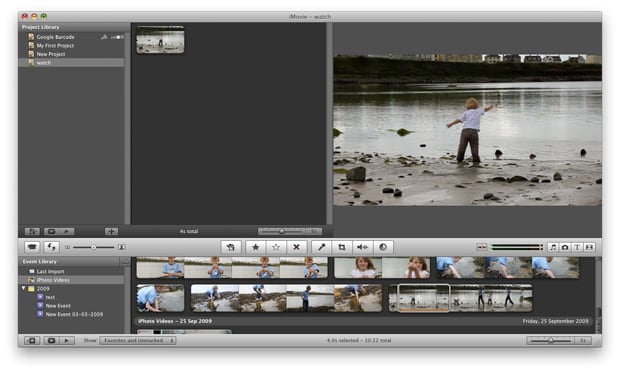
Task: Swap the Events and Projects areas
Action: [51, 247]
